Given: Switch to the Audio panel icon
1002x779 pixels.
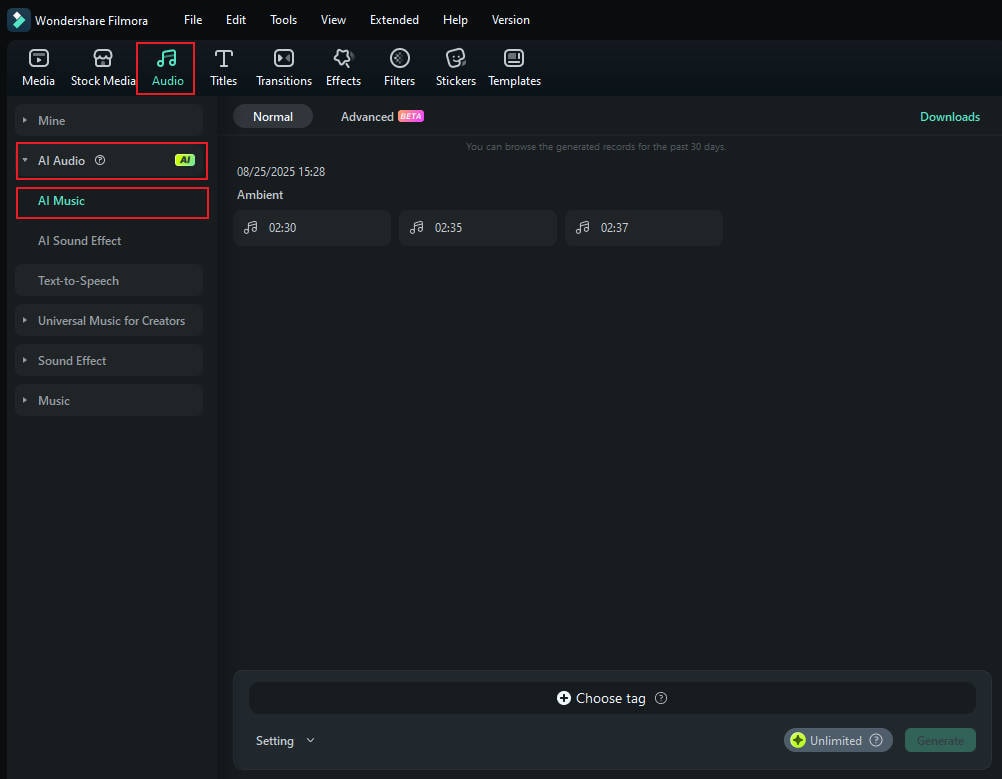Looking at the screenshot, I should point(167,59).
